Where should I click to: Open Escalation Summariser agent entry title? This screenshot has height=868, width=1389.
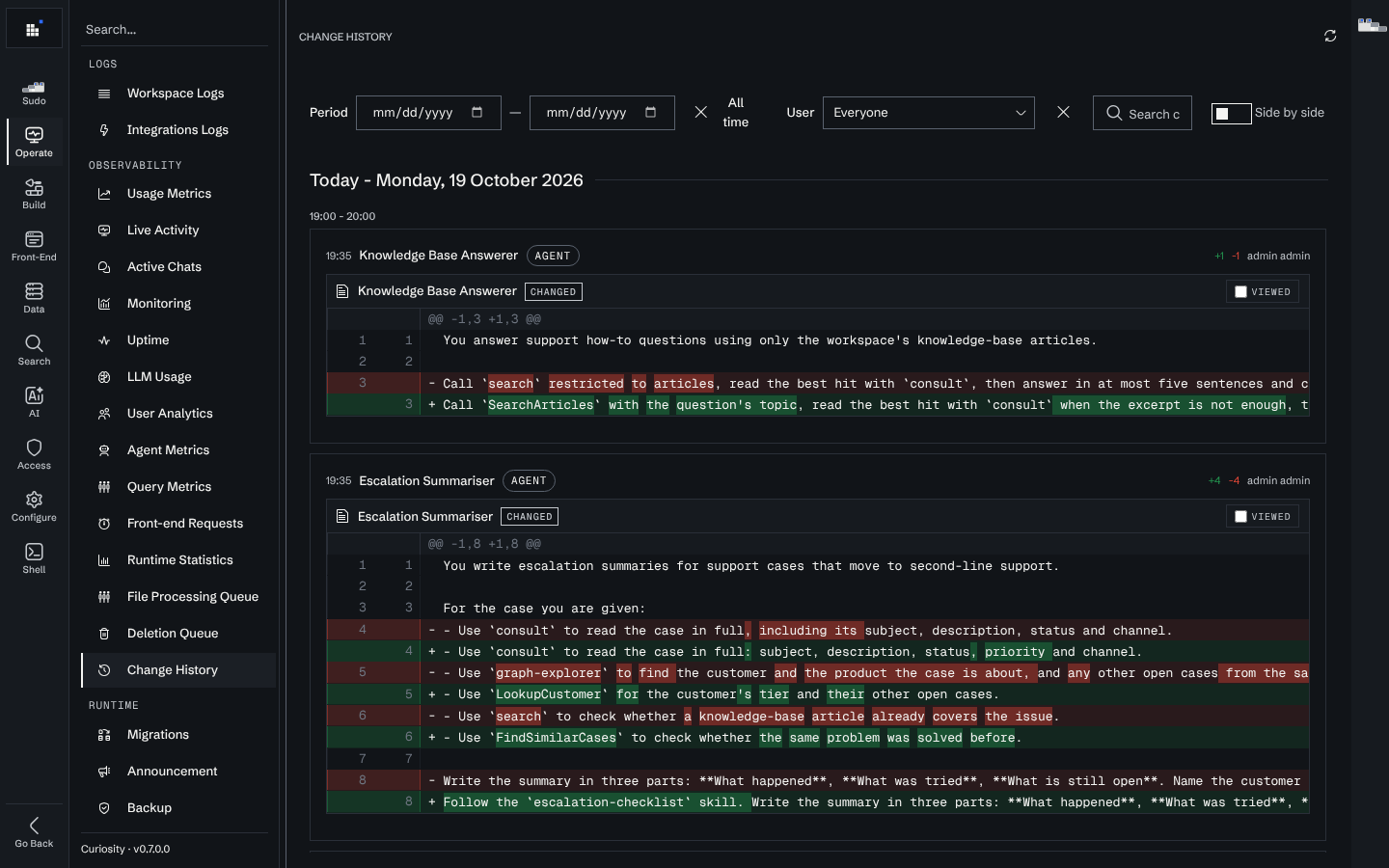[426, 480]
